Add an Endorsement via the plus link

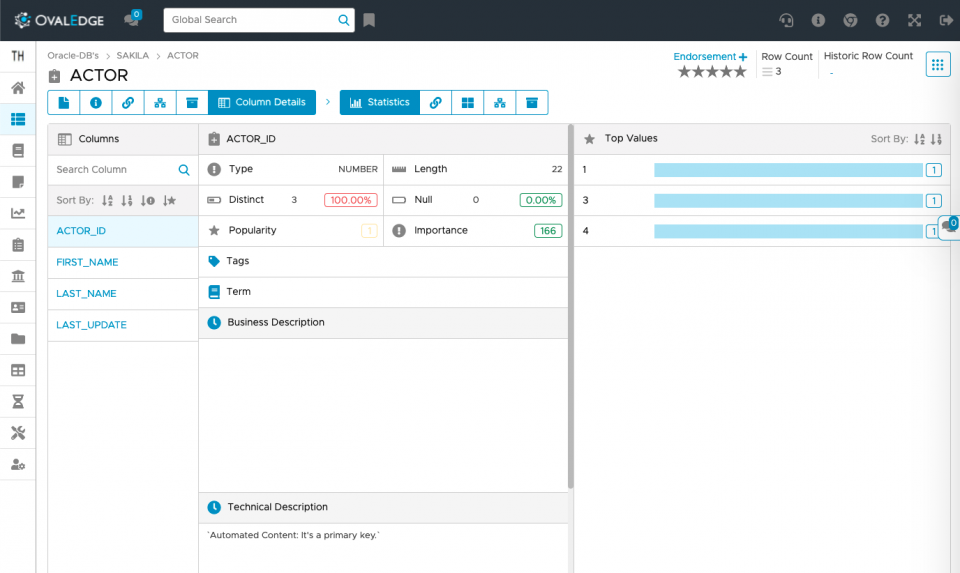[710, 56]
